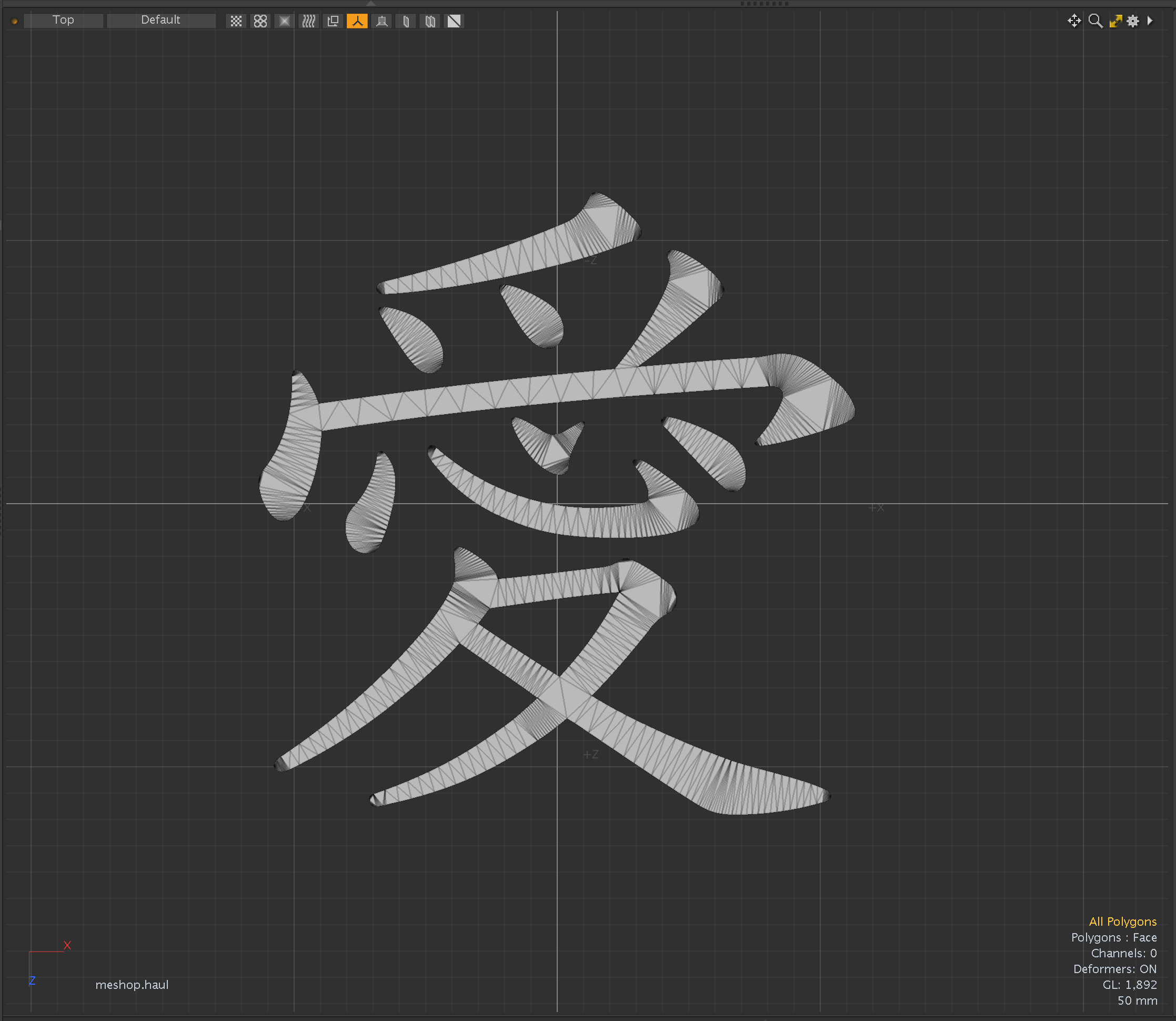Click the checkerboard dots viewport icon

(236, 21)
